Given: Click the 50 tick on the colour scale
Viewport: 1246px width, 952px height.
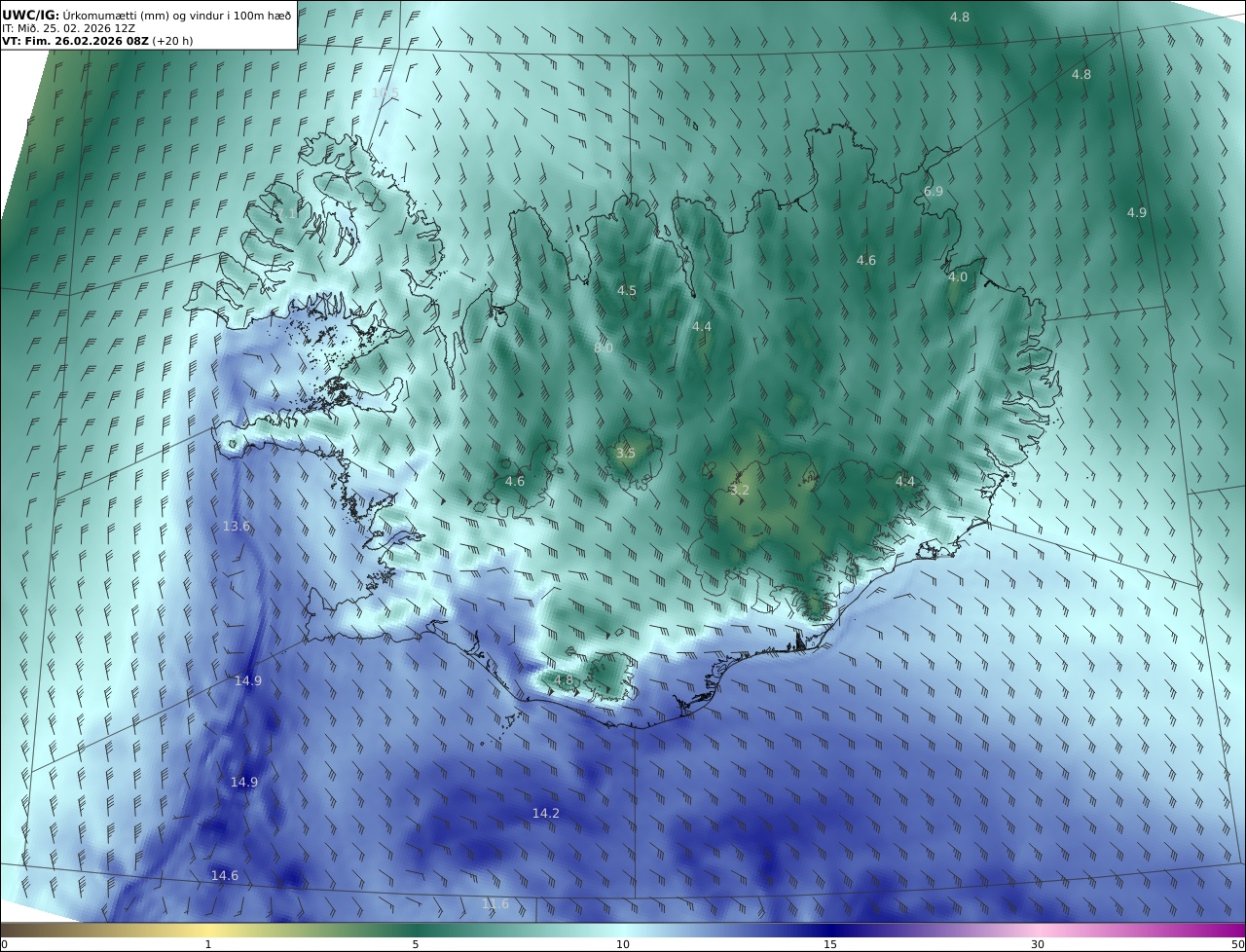Looking at the screenshot, I should 1237,944.
